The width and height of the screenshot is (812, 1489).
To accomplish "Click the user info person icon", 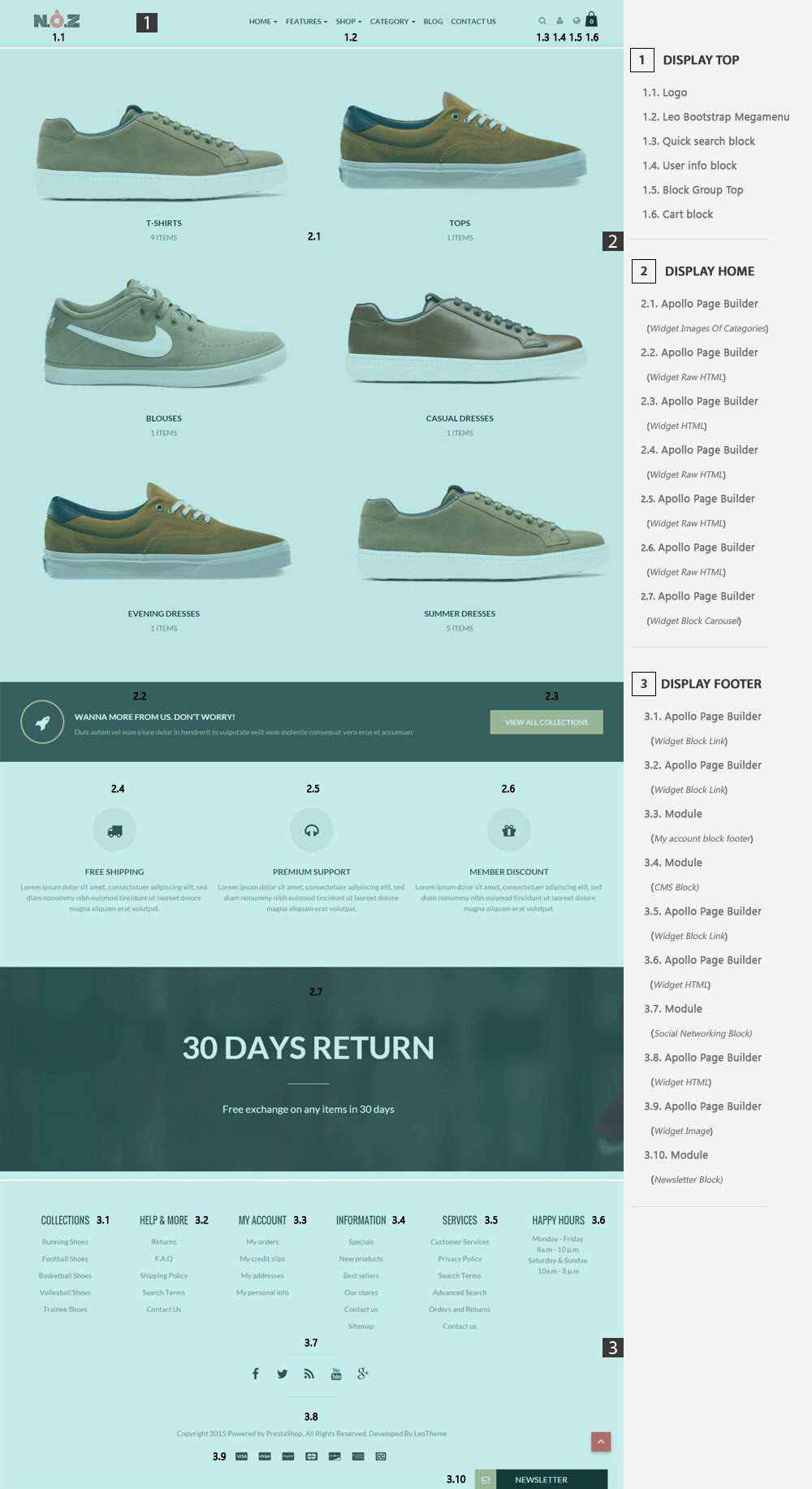I will pyautogui.click(x=559, y=21).
